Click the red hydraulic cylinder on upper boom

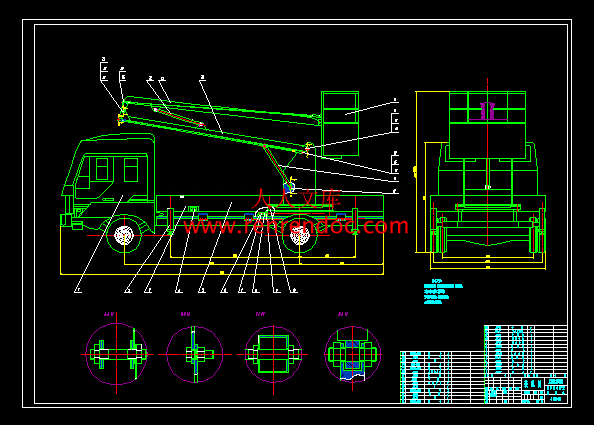(x=178, y=117)
